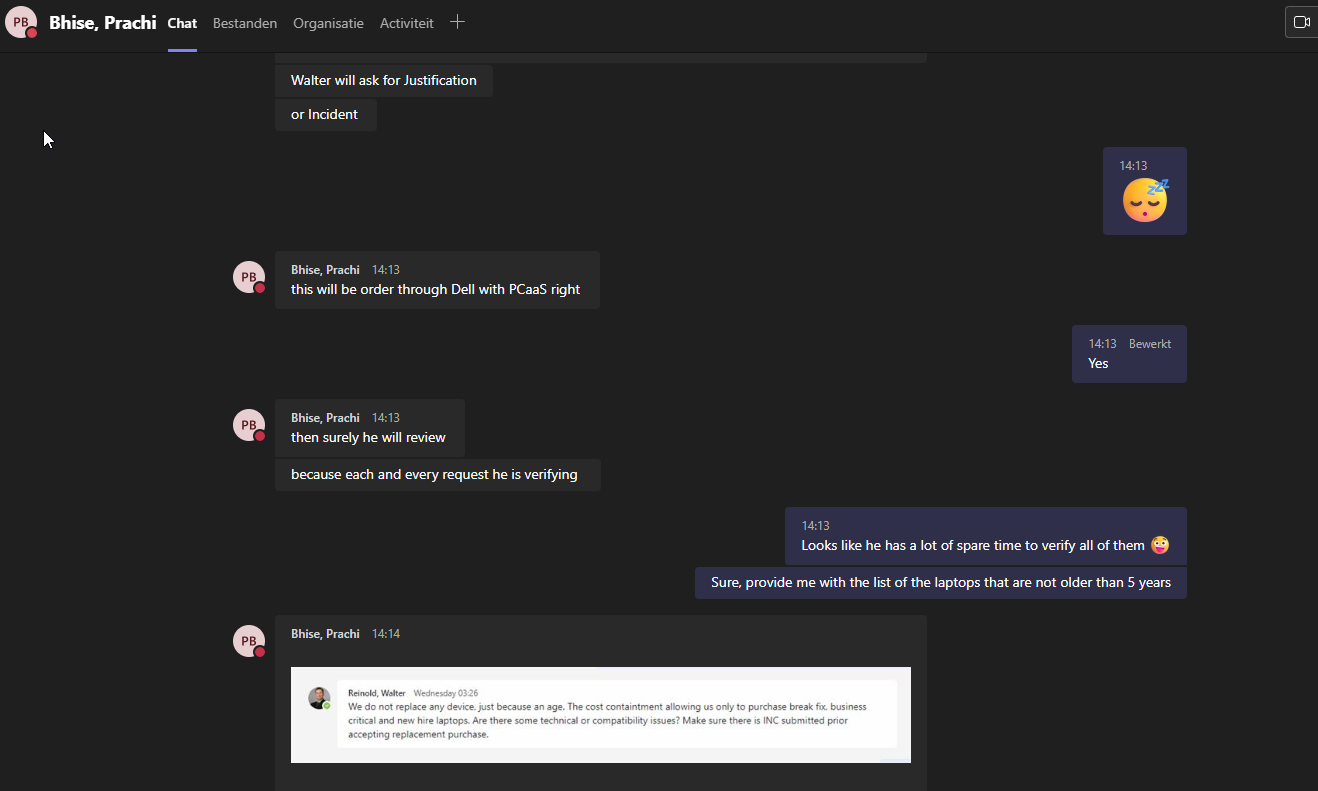This screenshot has height=791, width=1318.
Task: Click the 'Bewerkt' label on Yes message
Action: coord(1150,344)
